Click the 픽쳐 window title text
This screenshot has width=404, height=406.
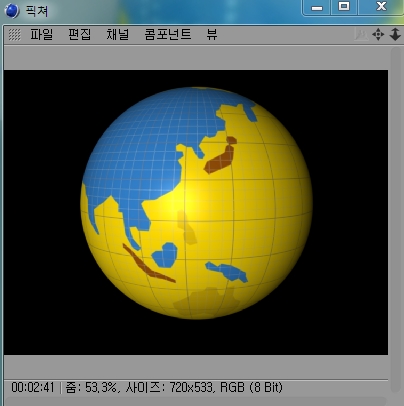click(37, 11)
